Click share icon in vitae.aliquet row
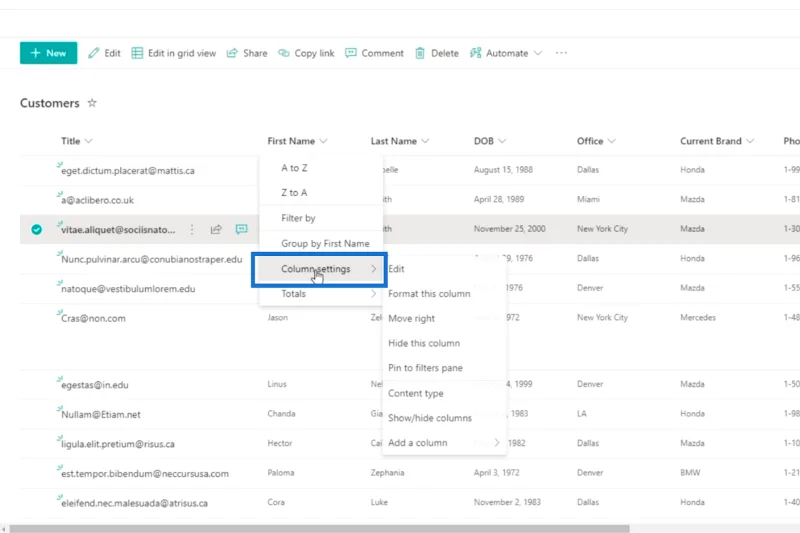The height and width of the screenshot is (533, 800). click(216, 230)
